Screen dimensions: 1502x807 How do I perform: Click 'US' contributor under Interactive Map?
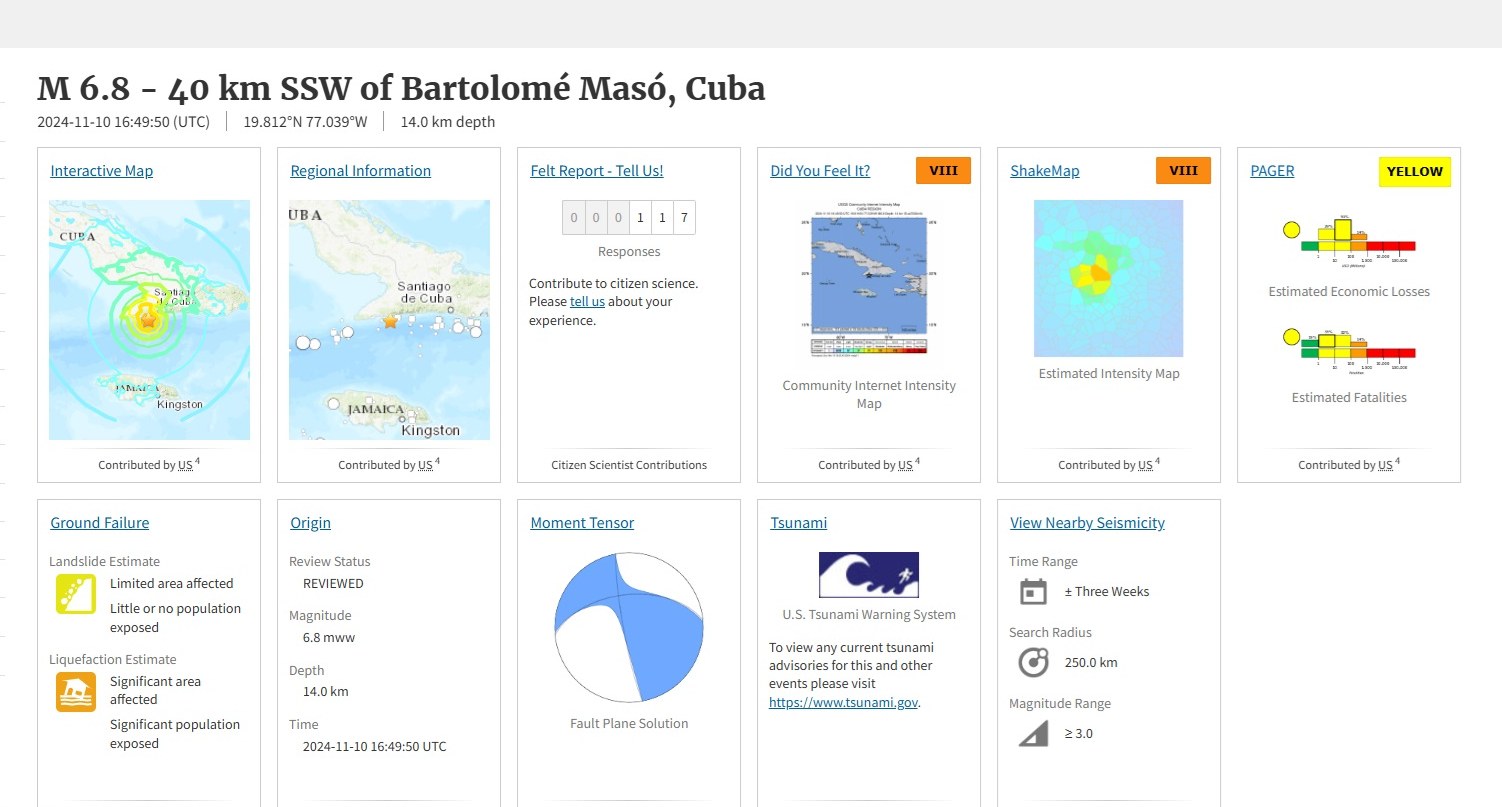(x=185, y=465)
